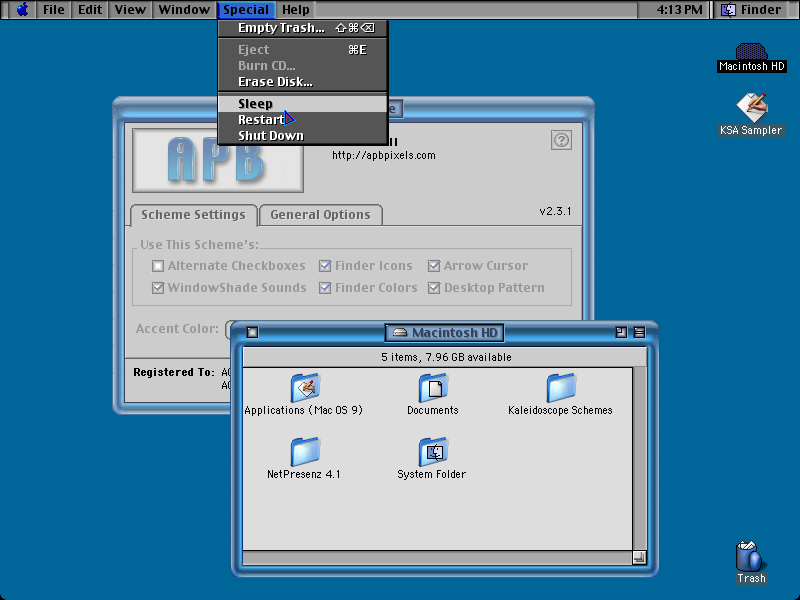Screen dimensions: 800x600
Task: Select the System Folder icon
Action: (x=432, y=458)
